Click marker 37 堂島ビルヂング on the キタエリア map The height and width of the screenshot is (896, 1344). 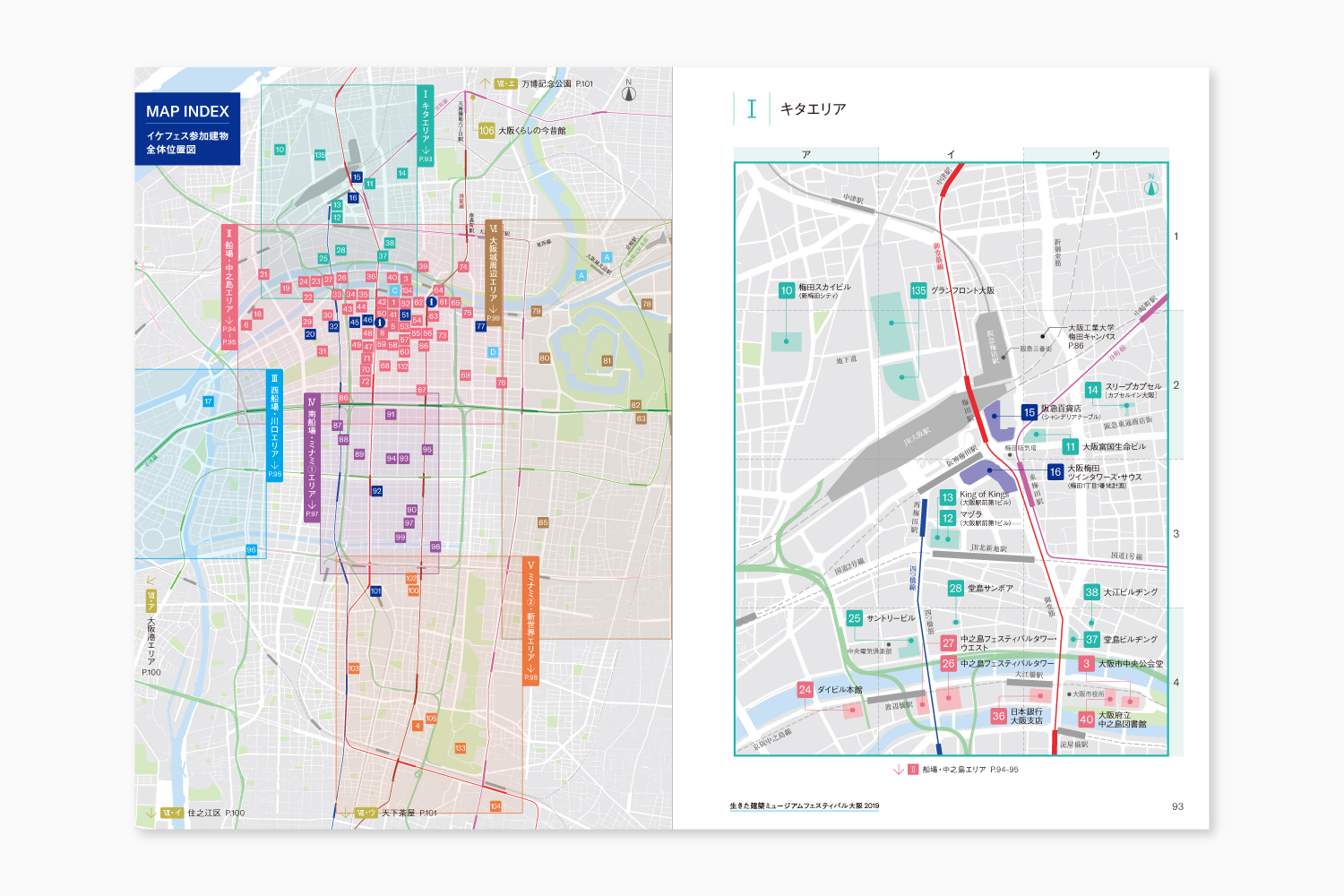coord(1091,639)
